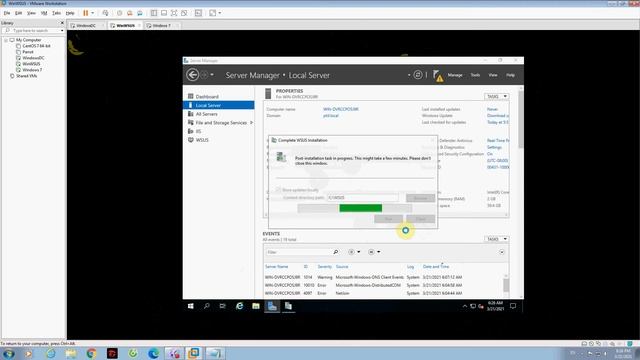Open the pause button dropdown arrow

click(x=93, y=13)
